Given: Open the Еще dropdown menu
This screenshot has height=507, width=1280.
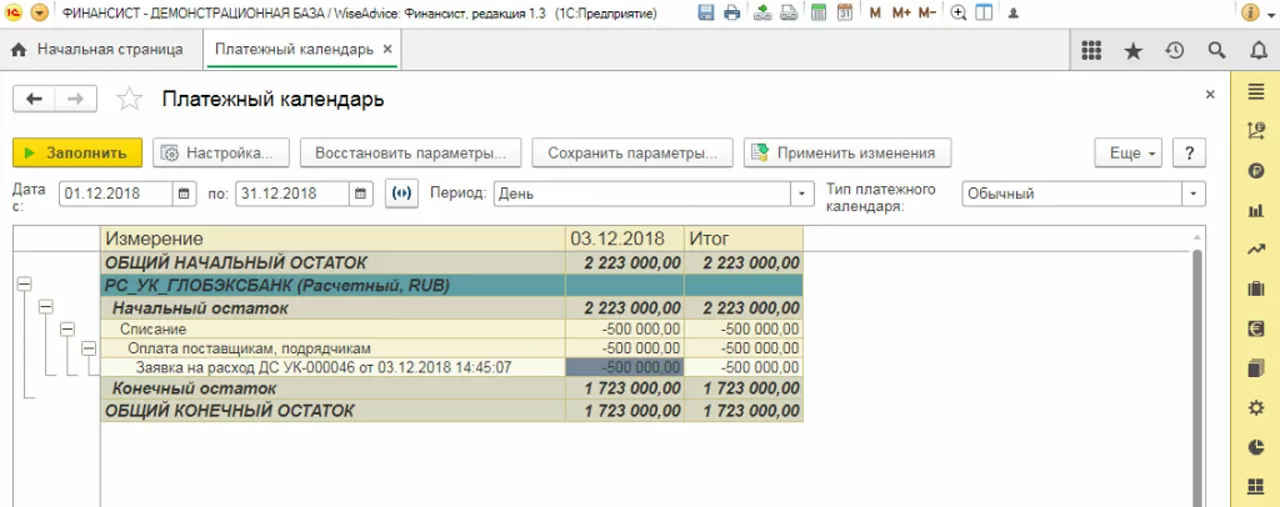Looking at the screenshot, I should click(1129, 153).
